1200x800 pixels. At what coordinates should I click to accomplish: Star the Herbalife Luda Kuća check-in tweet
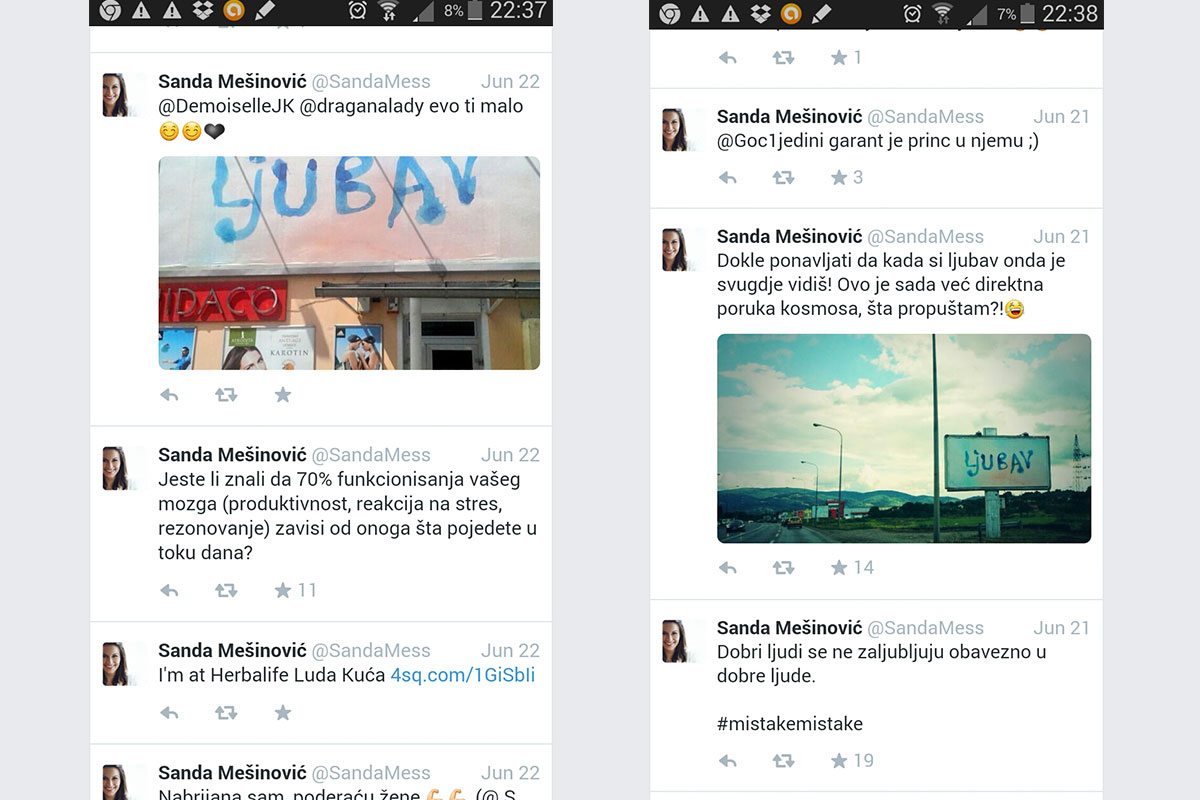click(283, 713)
